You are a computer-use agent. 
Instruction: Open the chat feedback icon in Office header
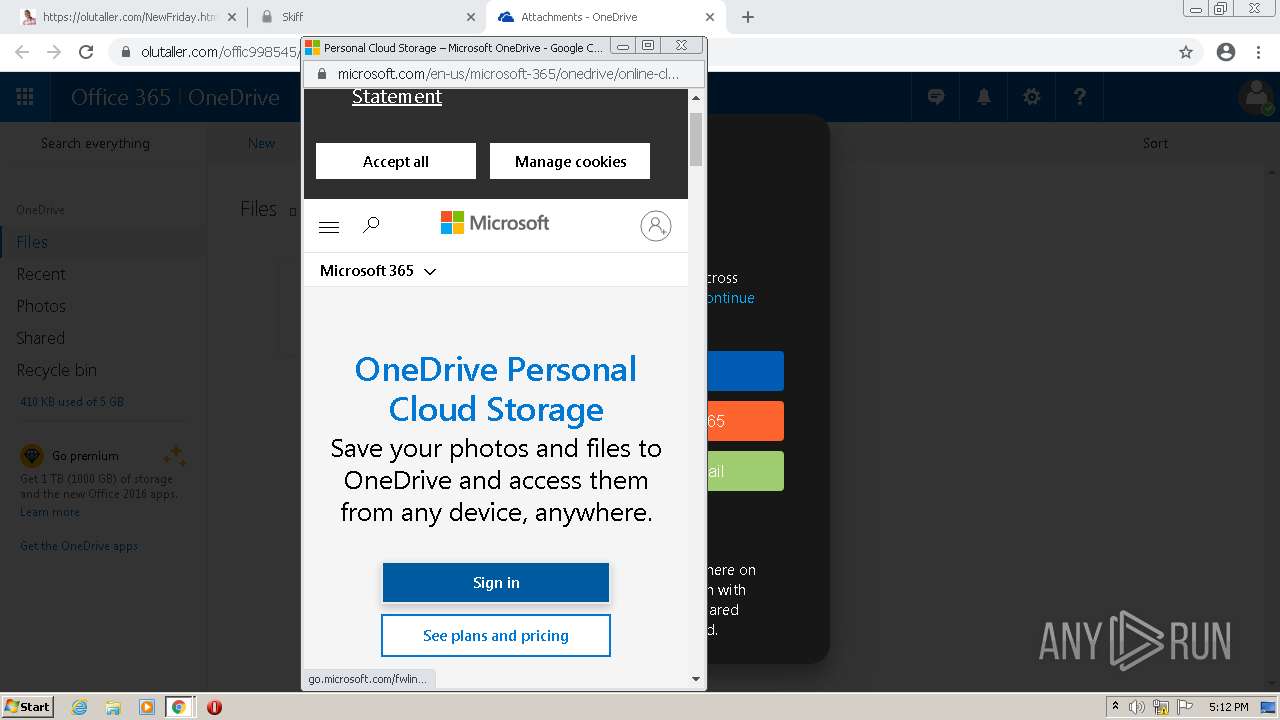pos(936,97)
